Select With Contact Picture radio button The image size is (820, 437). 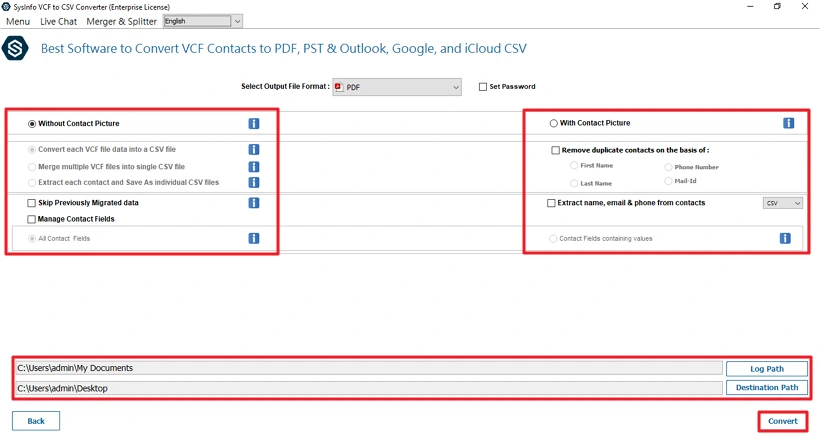pyautogui.click(x=553, y=123)
